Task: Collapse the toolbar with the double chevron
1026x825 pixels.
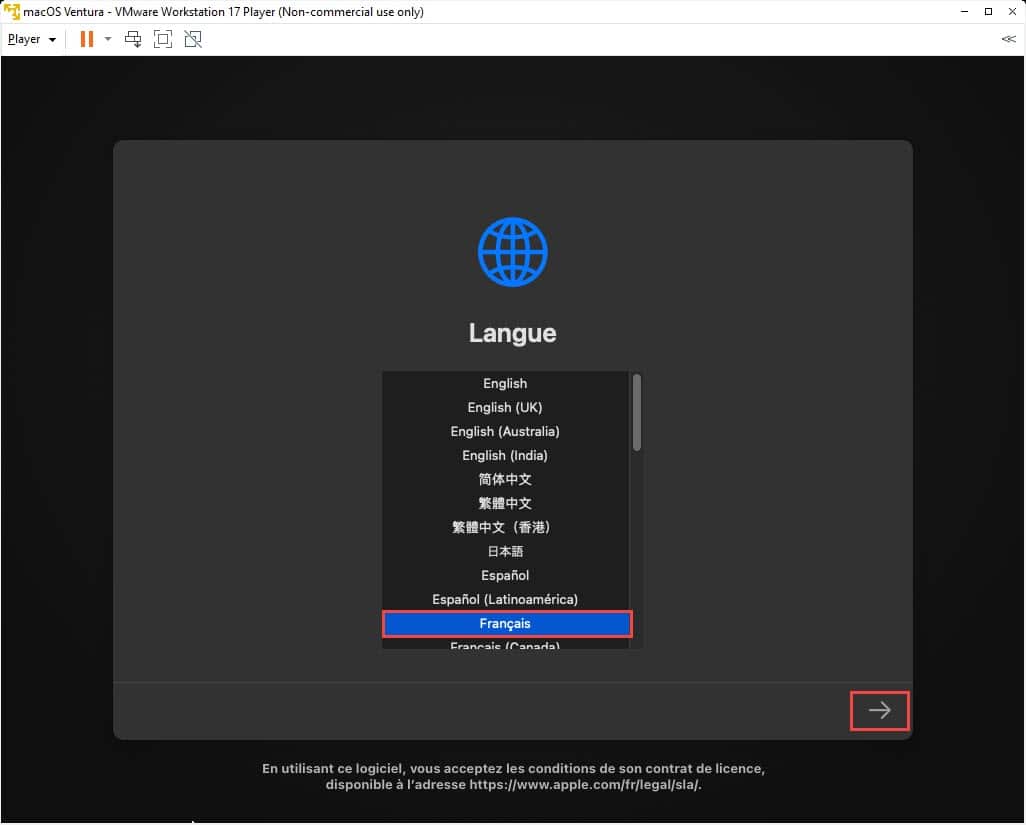Action: (1008, 39)
